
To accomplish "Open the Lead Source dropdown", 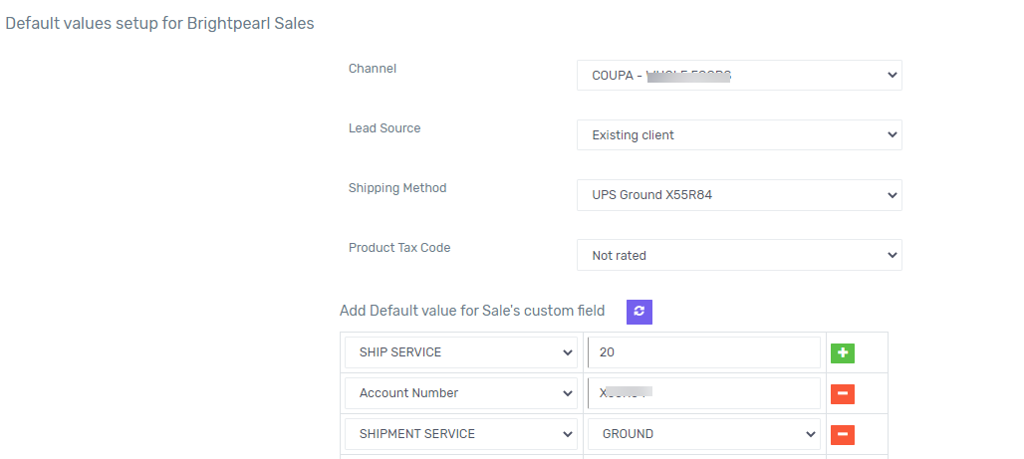I will (x=739, y=135).
